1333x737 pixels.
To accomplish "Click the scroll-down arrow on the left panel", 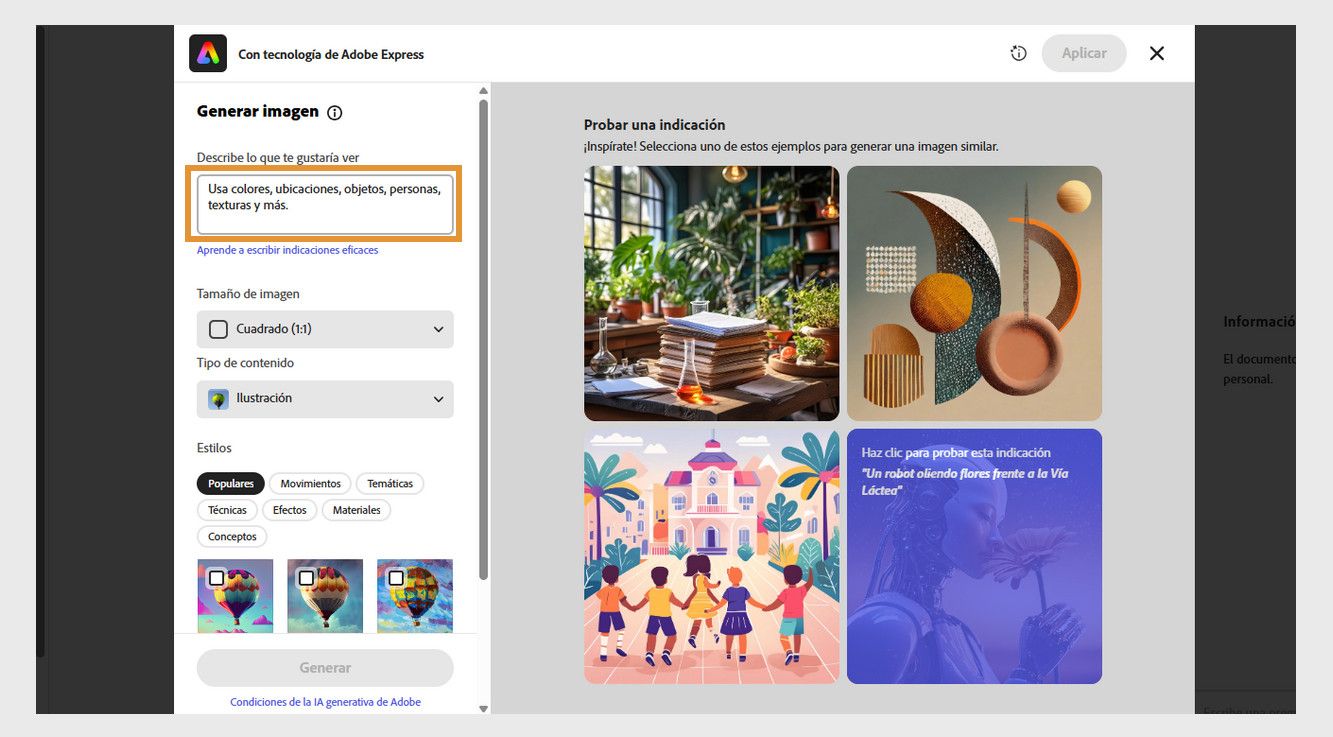I will [483, 708].
